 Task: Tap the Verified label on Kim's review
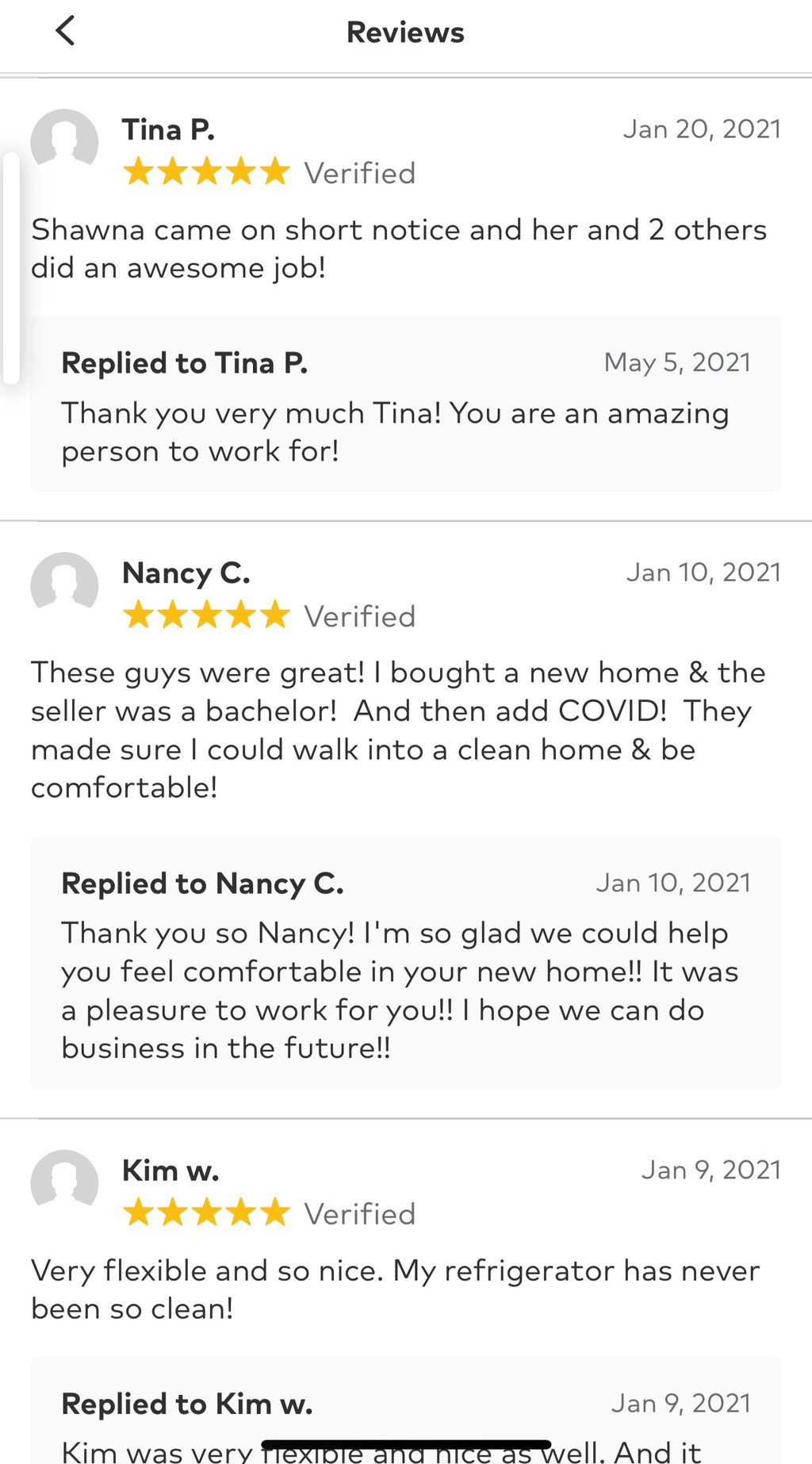(x=360, y=1213)
